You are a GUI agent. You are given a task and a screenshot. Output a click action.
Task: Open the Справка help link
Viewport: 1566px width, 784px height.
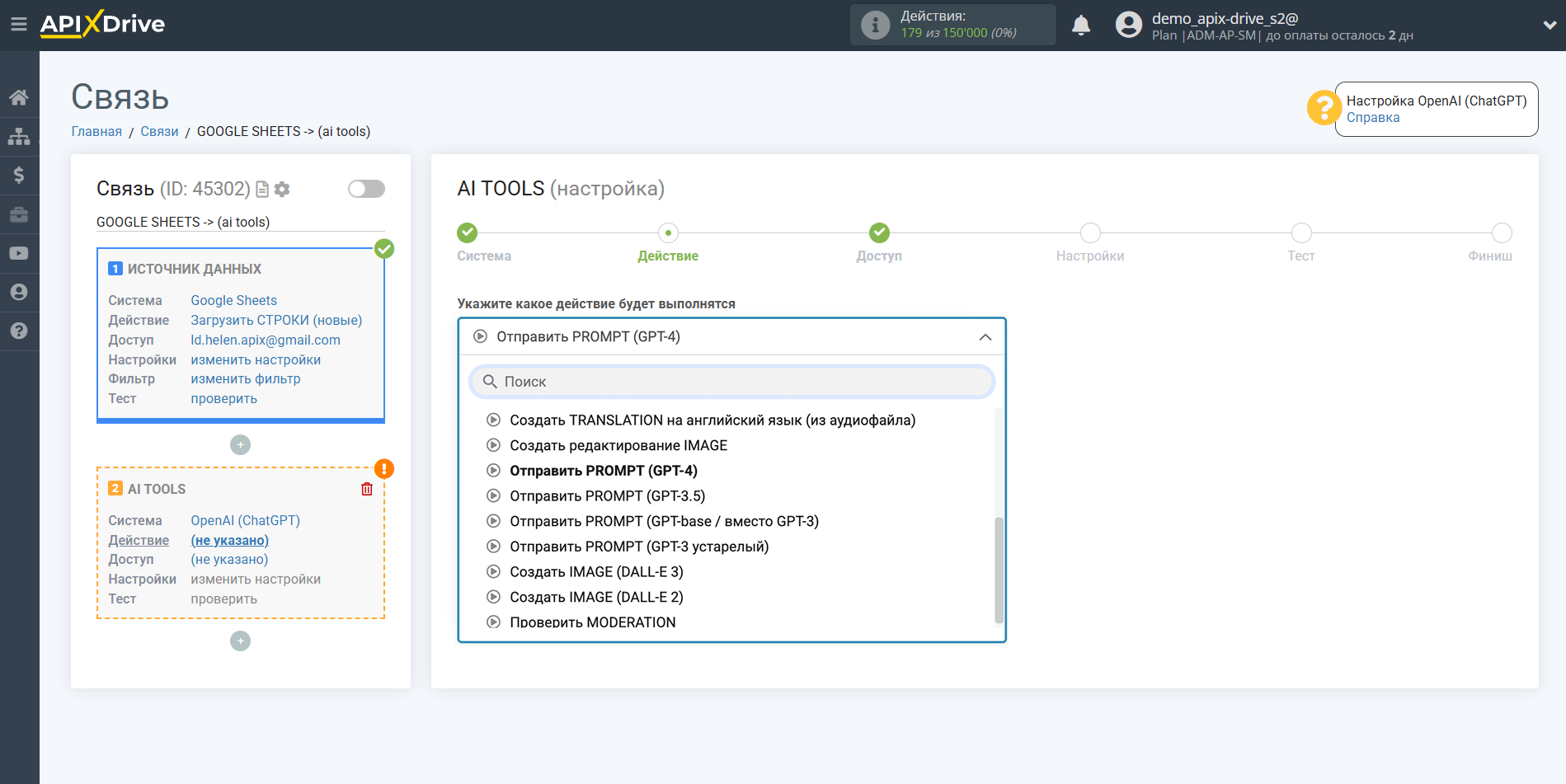[1373, 118]
